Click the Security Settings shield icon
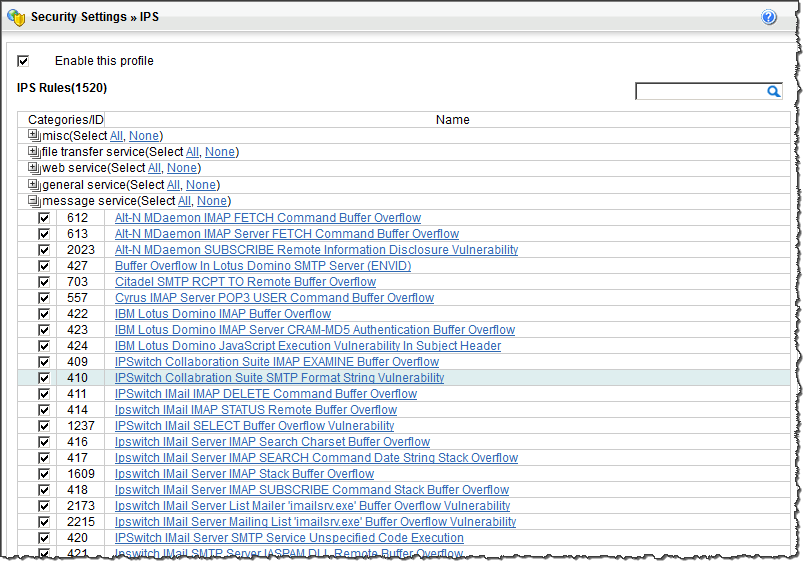This screenshot has height=566, width=807. click(x=16, y=17)
